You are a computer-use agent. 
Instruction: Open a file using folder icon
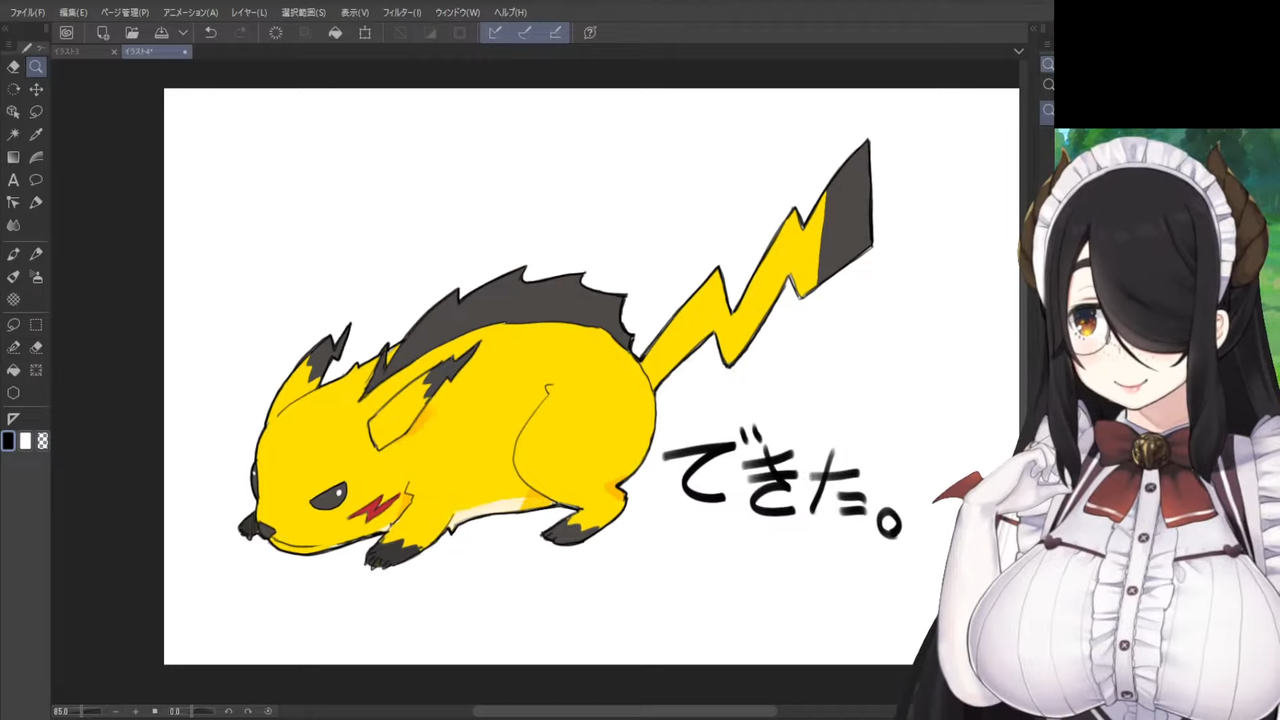[x=132, y=33]
